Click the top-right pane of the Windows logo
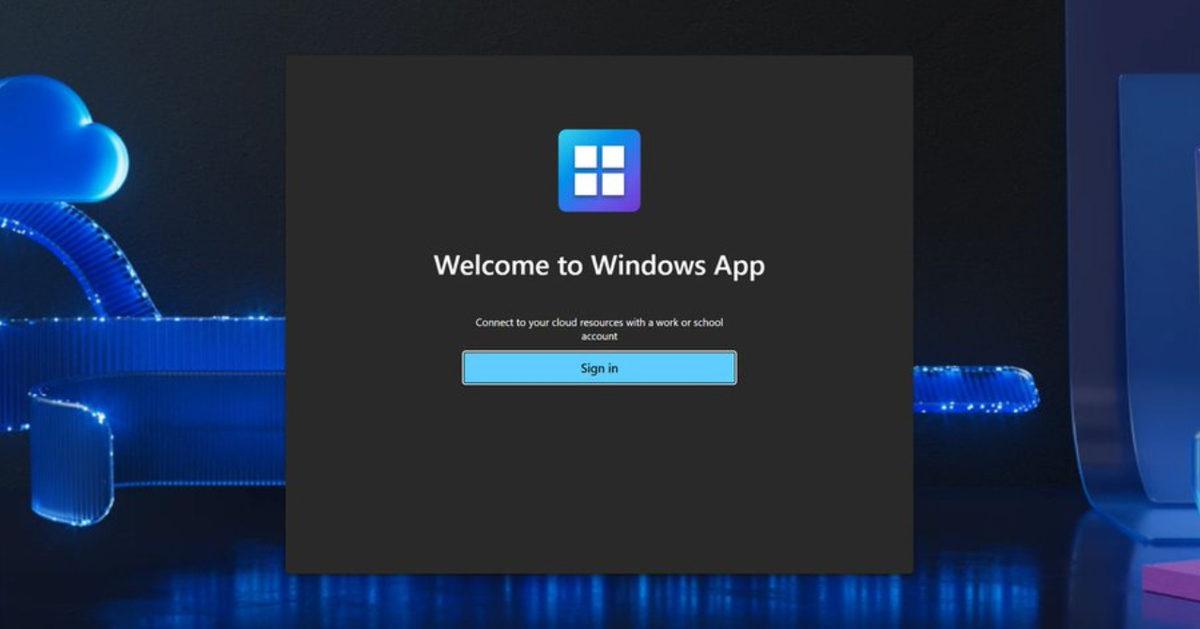This screenshot has width=1200, height=629. (x=612, y=155)
